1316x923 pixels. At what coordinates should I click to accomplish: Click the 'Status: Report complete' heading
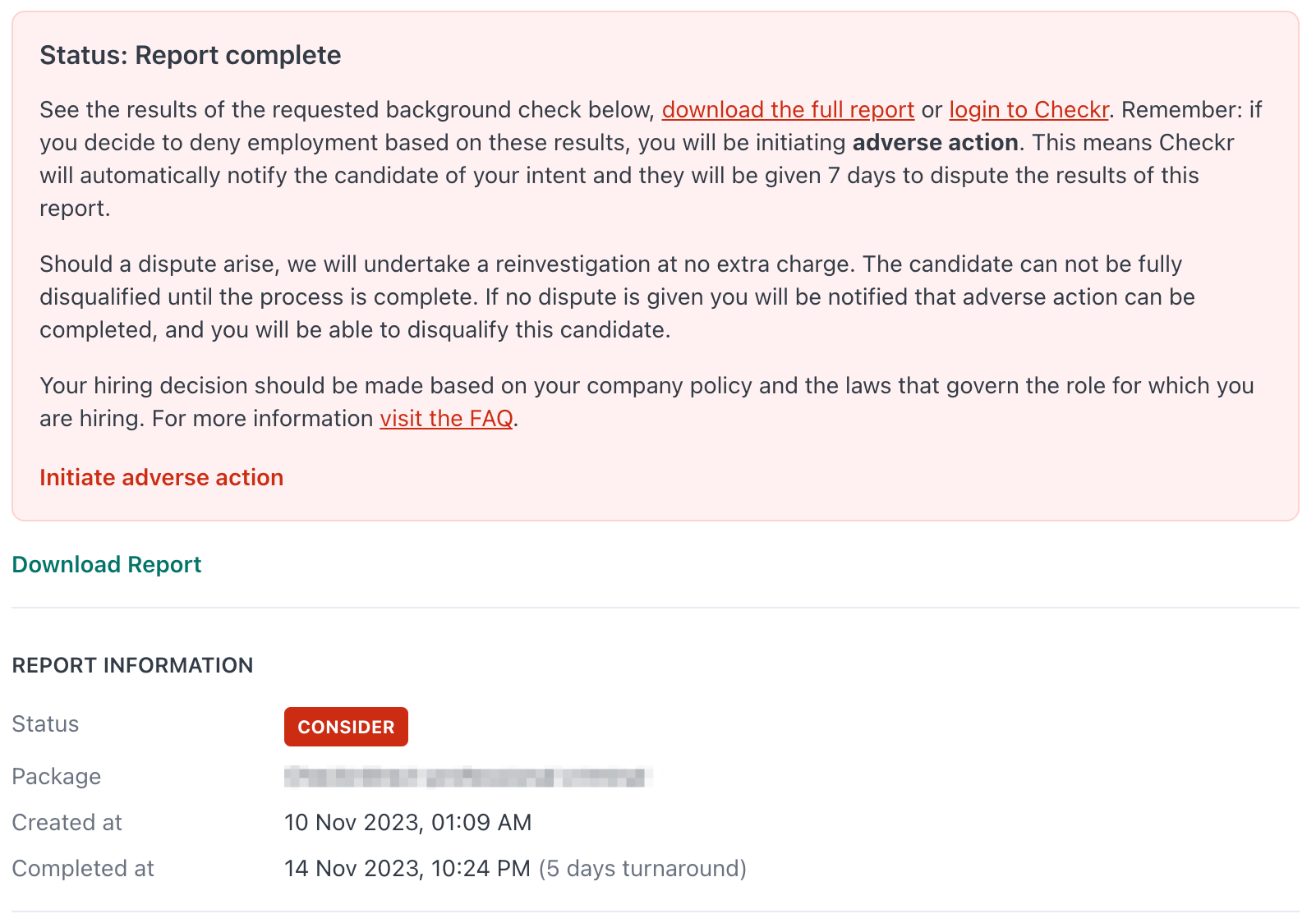[x=191, y=56]
